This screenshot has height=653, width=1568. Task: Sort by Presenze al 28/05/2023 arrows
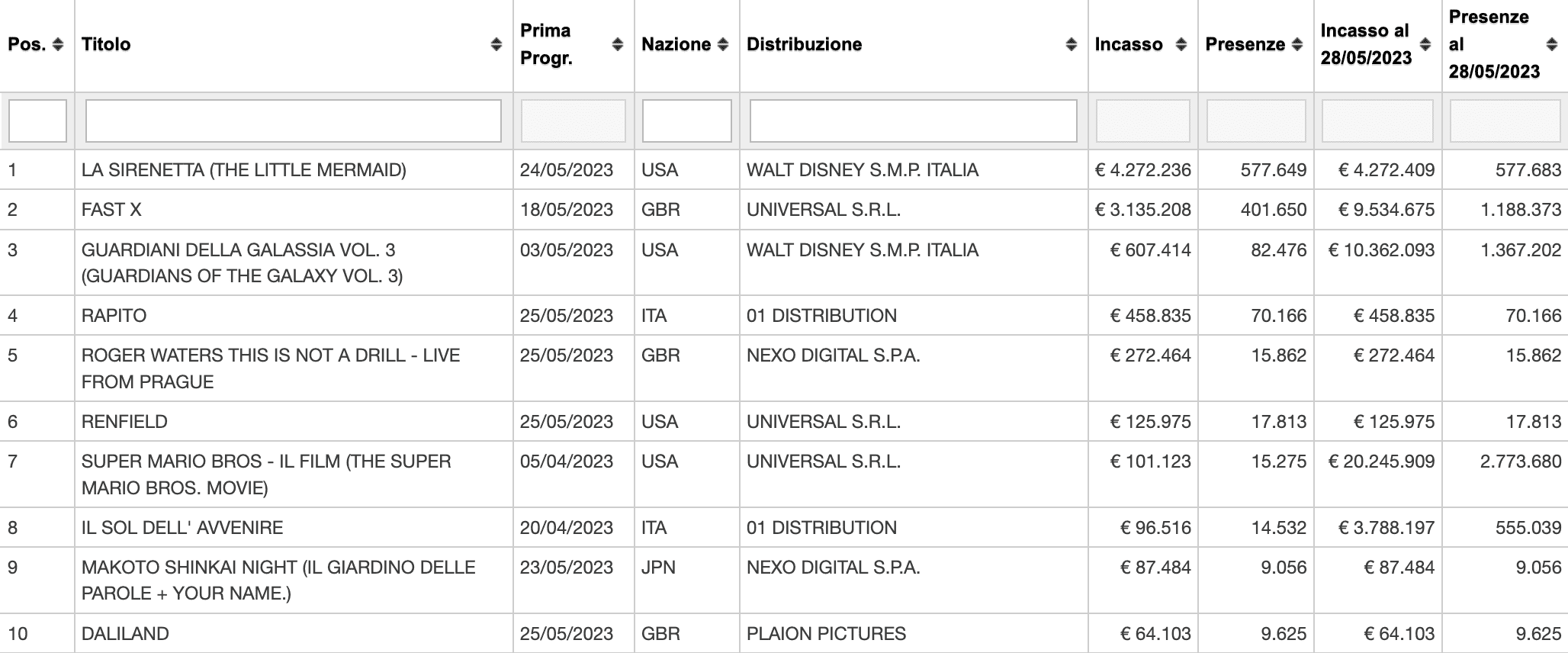[x=1552, y=44]
